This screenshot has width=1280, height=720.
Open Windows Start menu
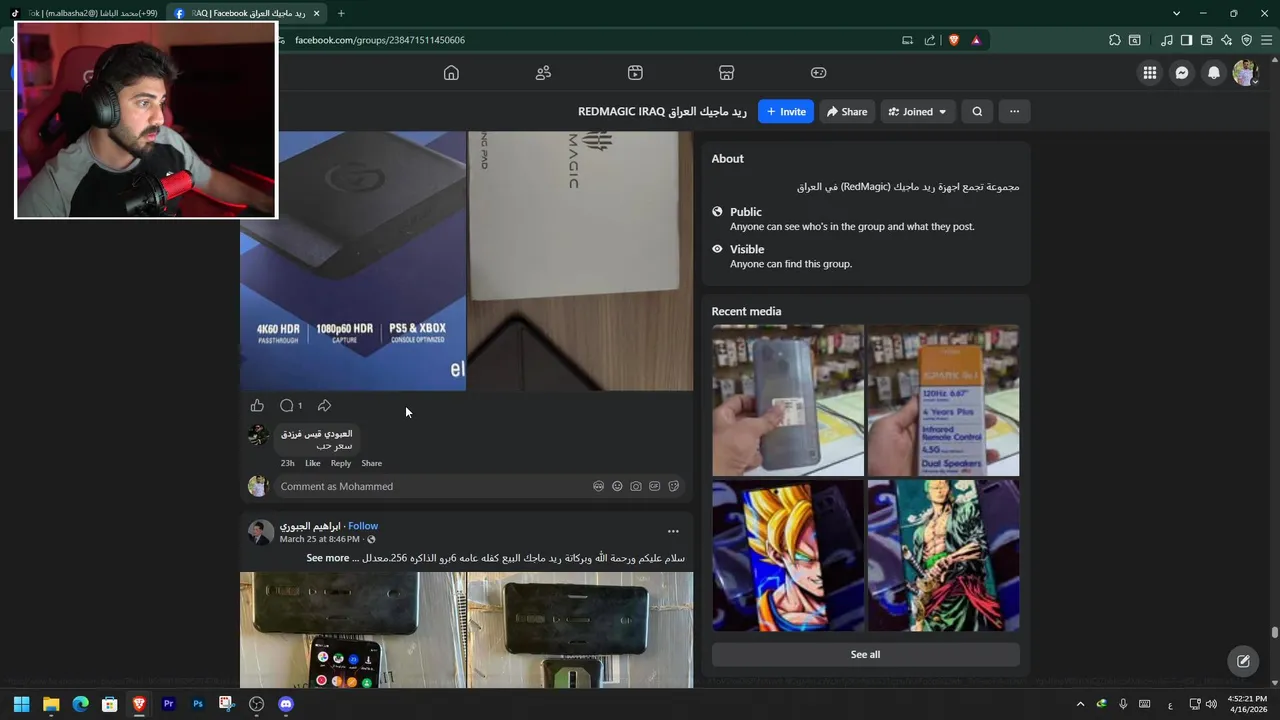21,704
